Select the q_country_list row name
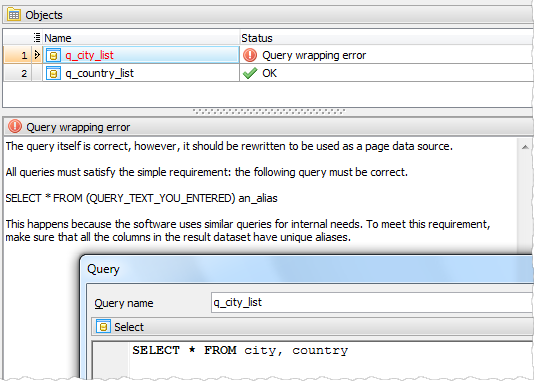This screenshot has height=382, width=538. 100,73
